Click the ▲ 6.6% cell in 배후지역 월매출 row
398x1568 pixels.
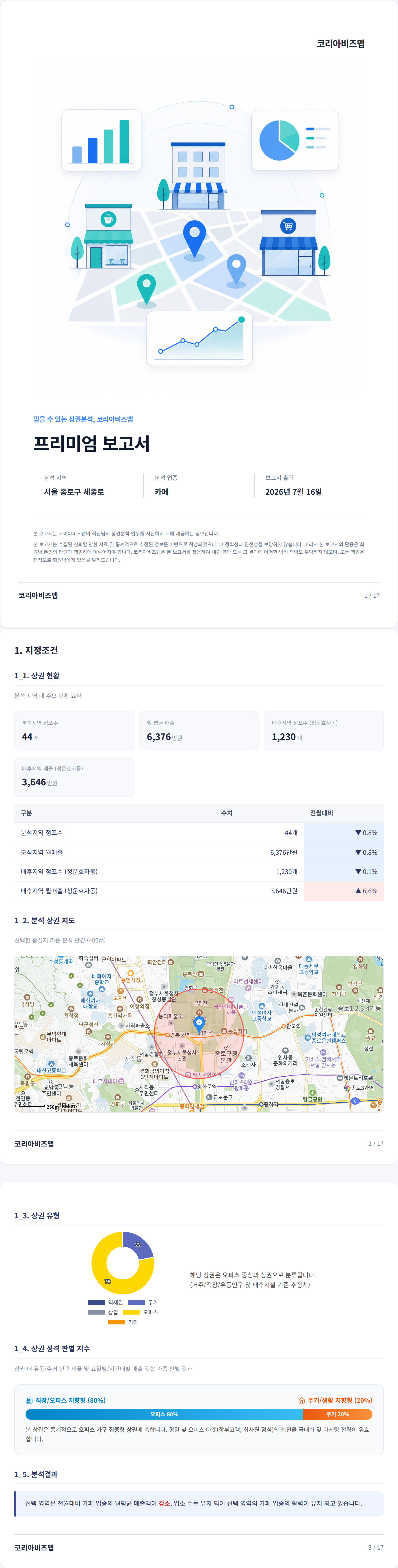point(344,891)
